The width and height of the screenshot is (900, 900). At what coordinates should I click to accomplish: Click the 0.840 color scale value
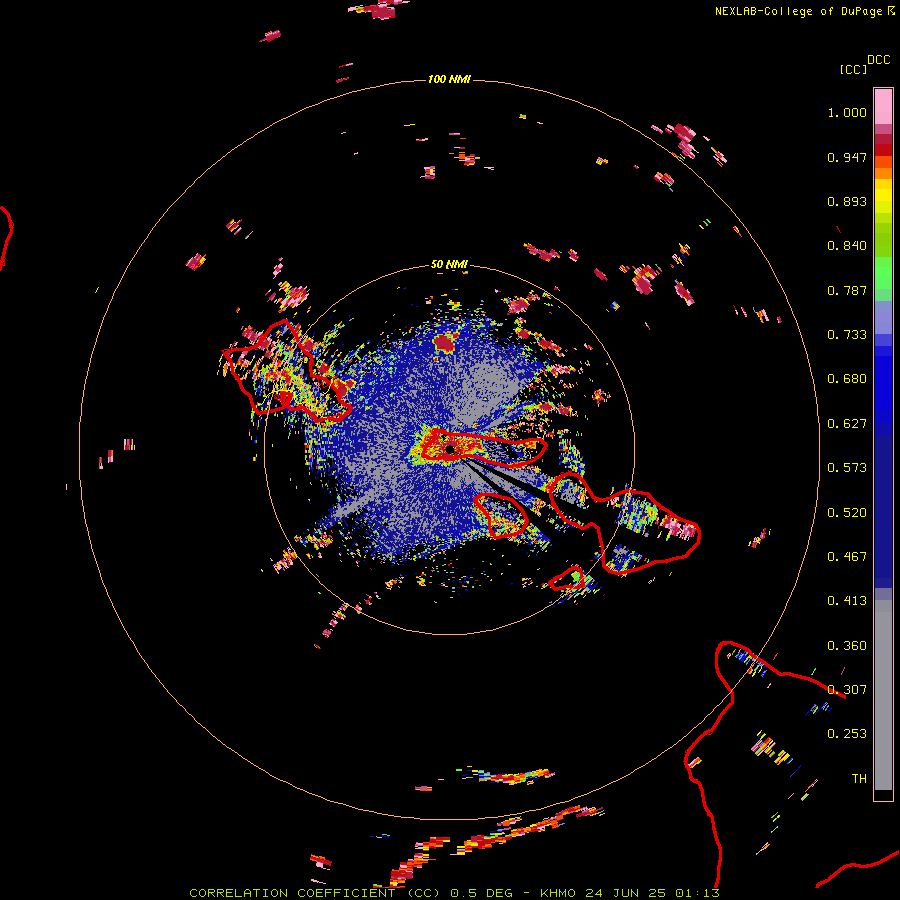coord(847,246)
